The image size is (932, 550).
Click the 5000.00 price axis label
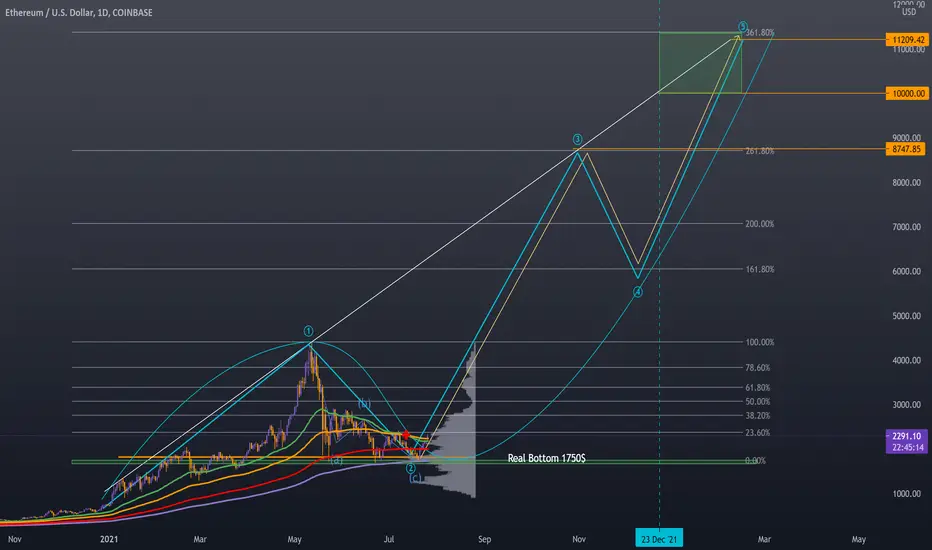pyautogui.click(x=906, y=316)
